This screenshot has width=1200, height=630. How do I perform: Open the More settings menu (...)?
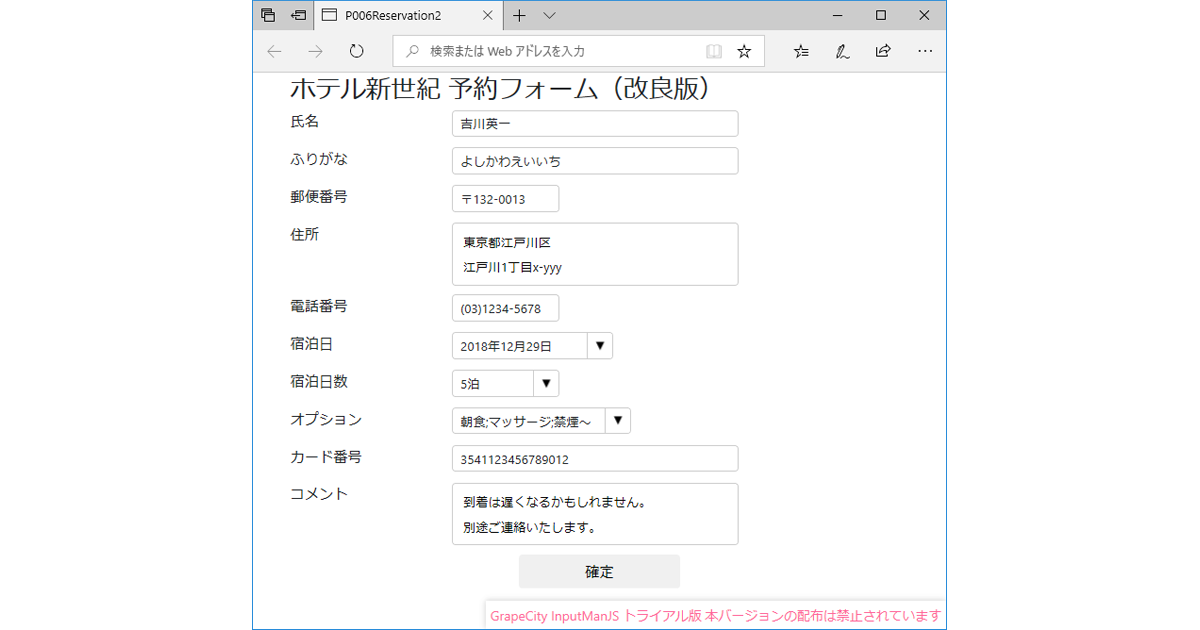click(925, 51)
